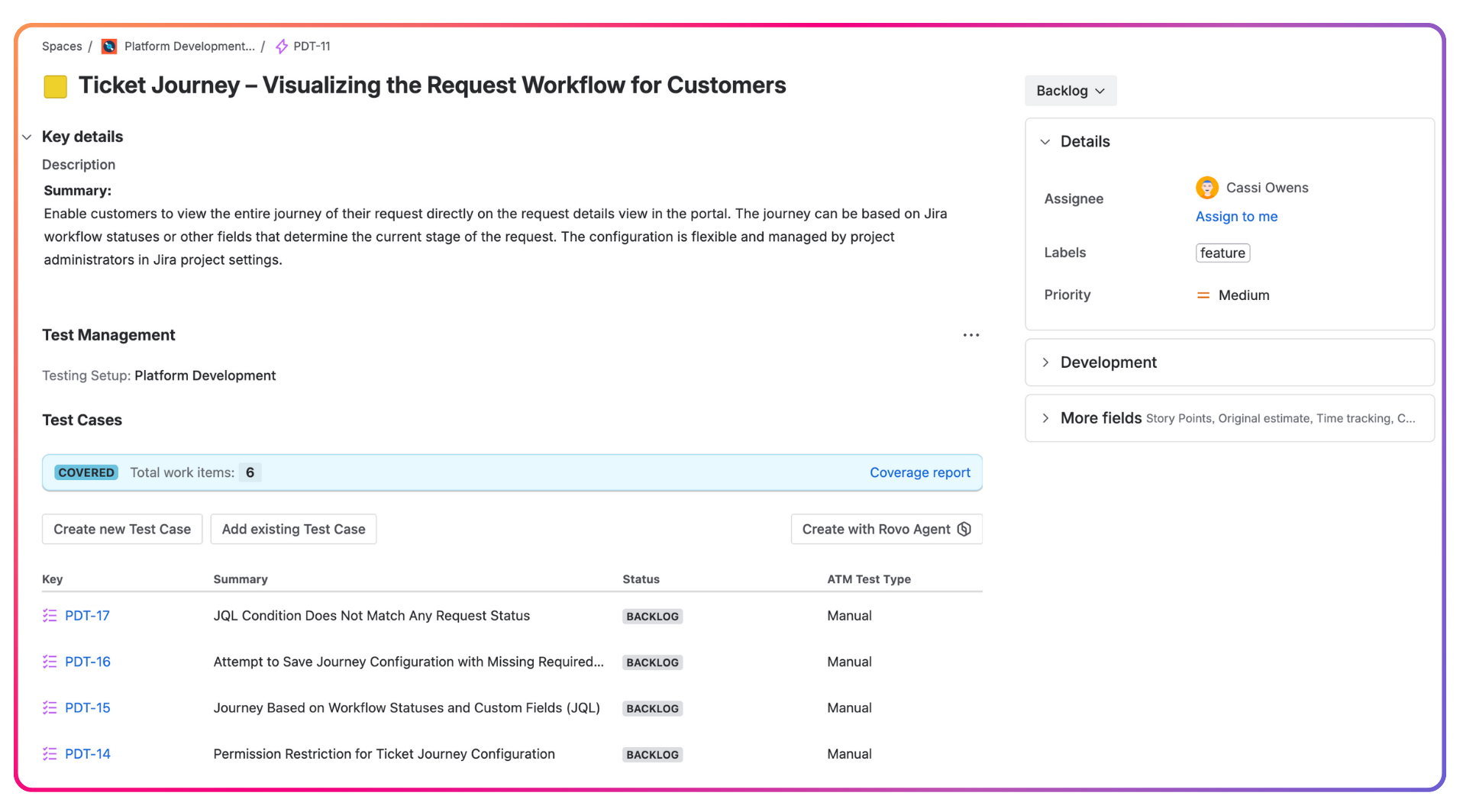Click BACKLOG status badge for PDT-16
The image size is (1463, 812).
point(652,662)
